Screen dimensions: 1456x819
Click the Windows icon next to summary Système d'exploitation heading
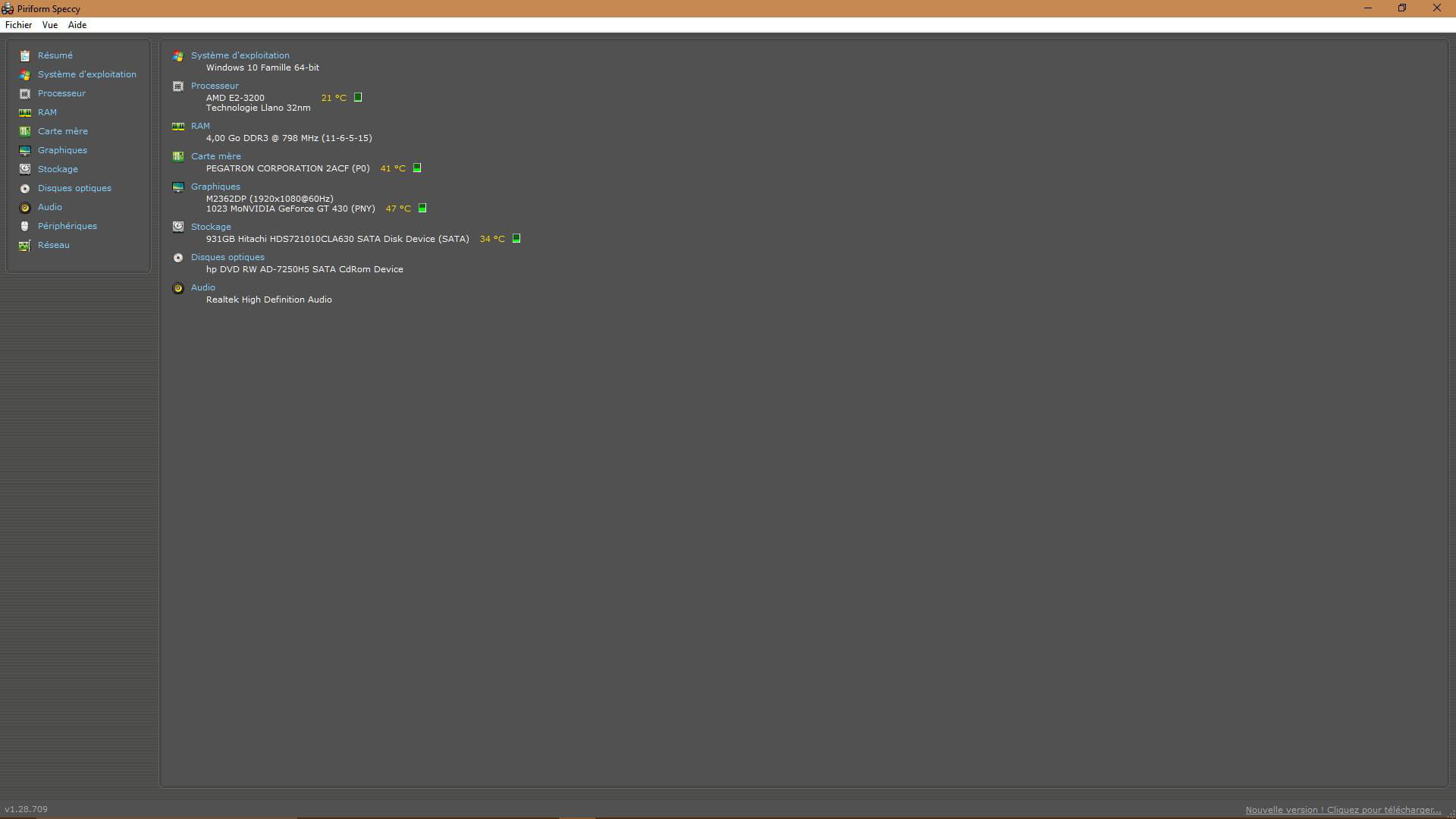(178, 56)
